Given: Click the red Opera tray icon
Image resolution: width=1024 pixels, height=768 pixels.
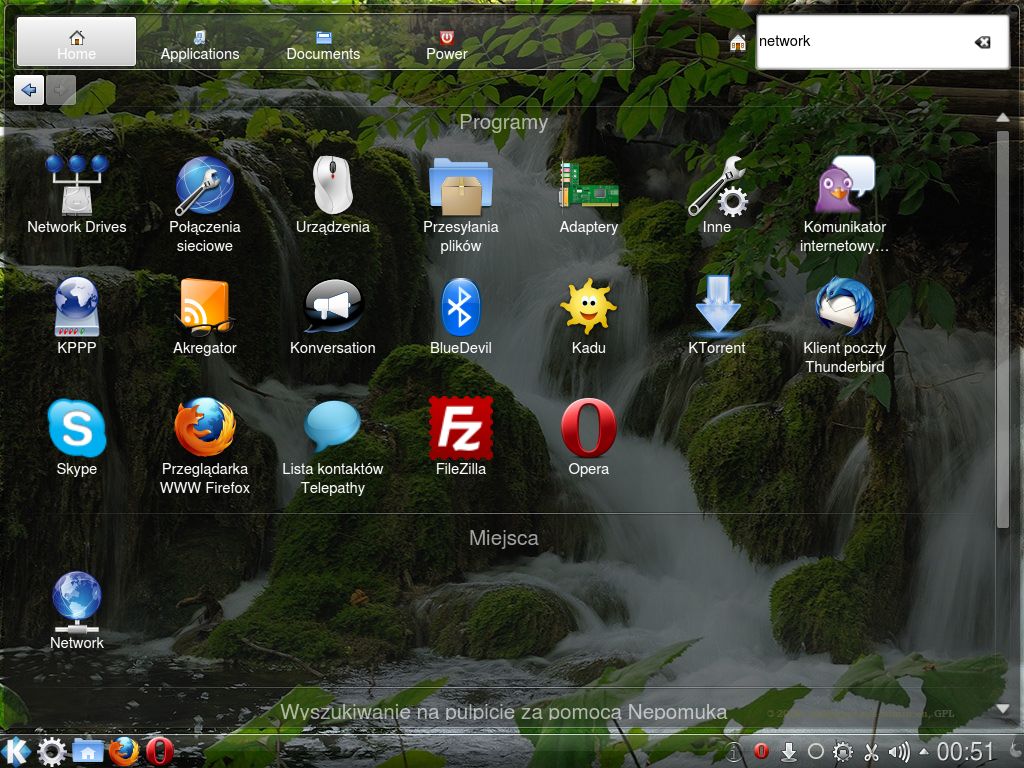Looking at the screenshot, I should point(761,752).
